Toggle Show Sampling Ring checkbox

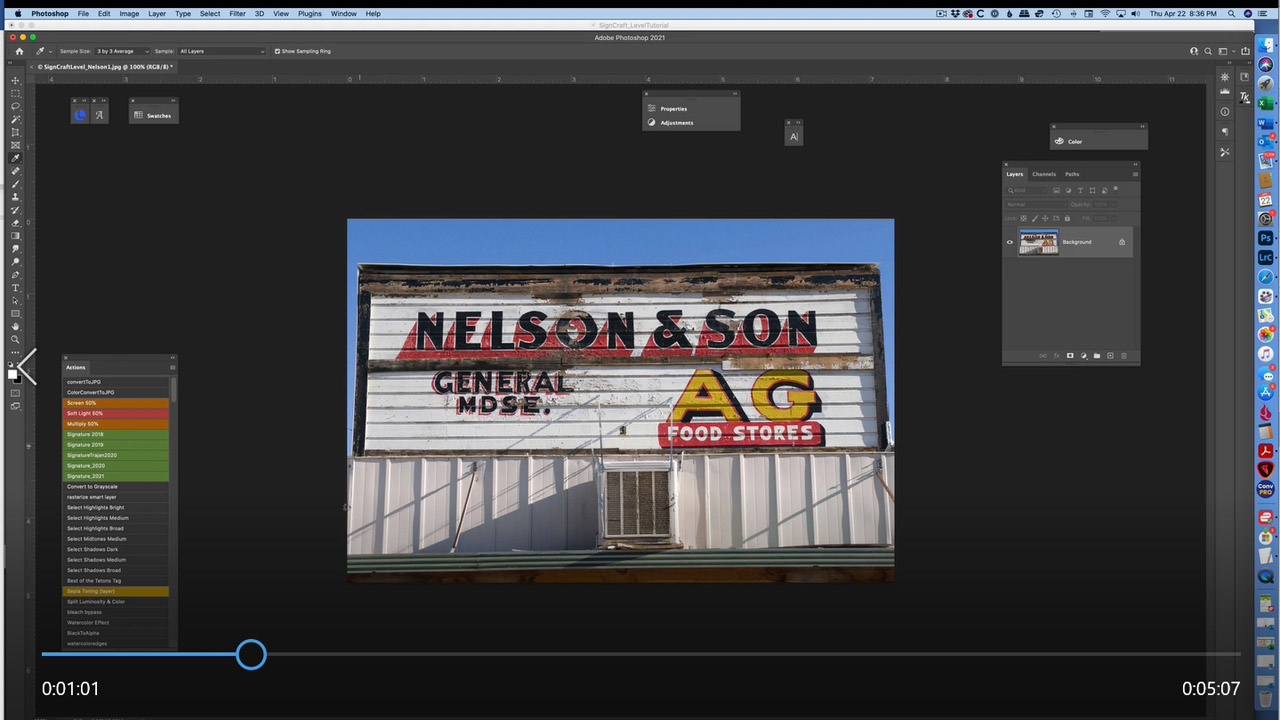click(277, 51)
